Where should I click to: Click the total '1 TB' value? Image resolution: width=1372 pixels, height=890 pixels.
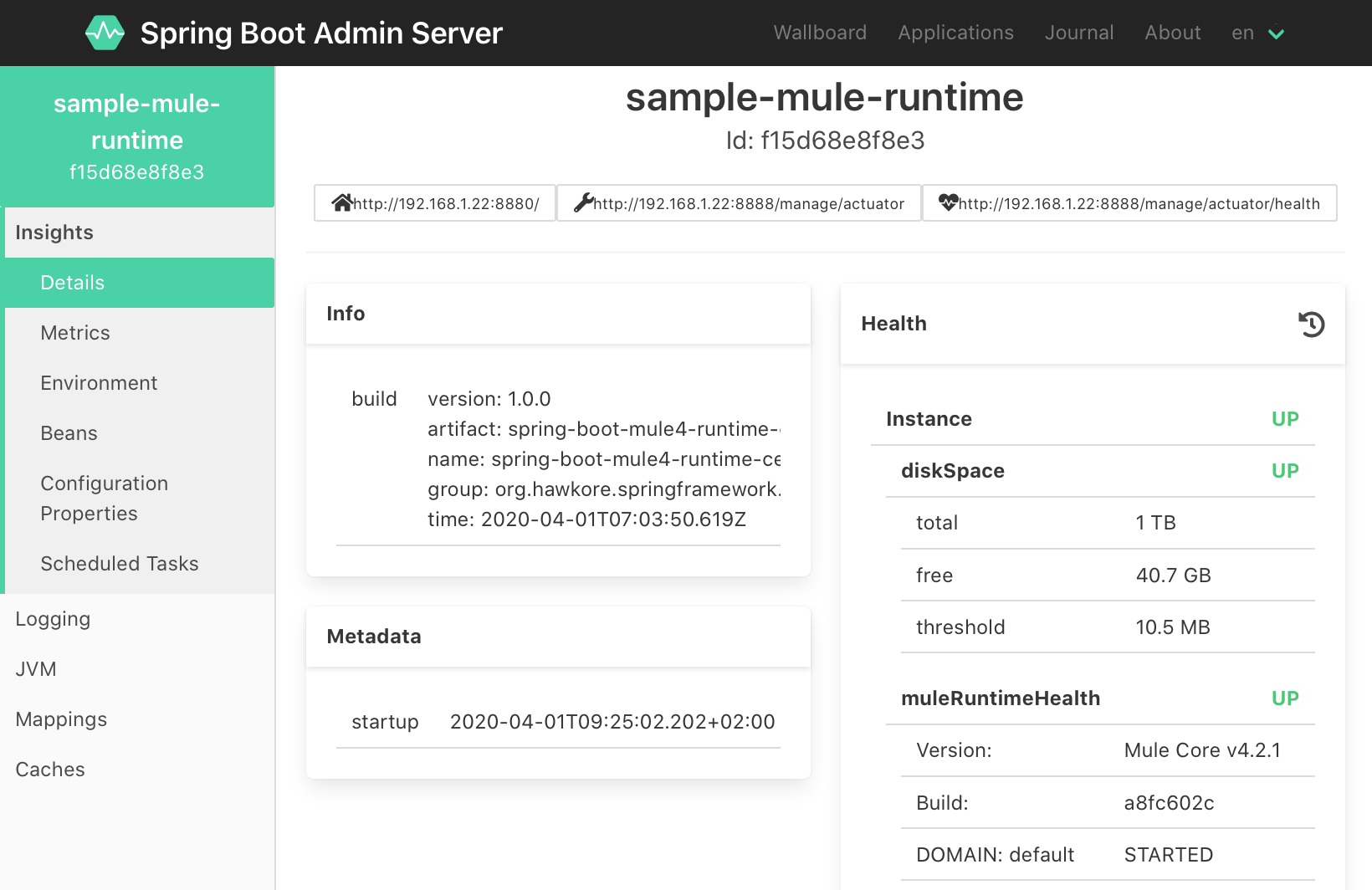(1155, 523)
